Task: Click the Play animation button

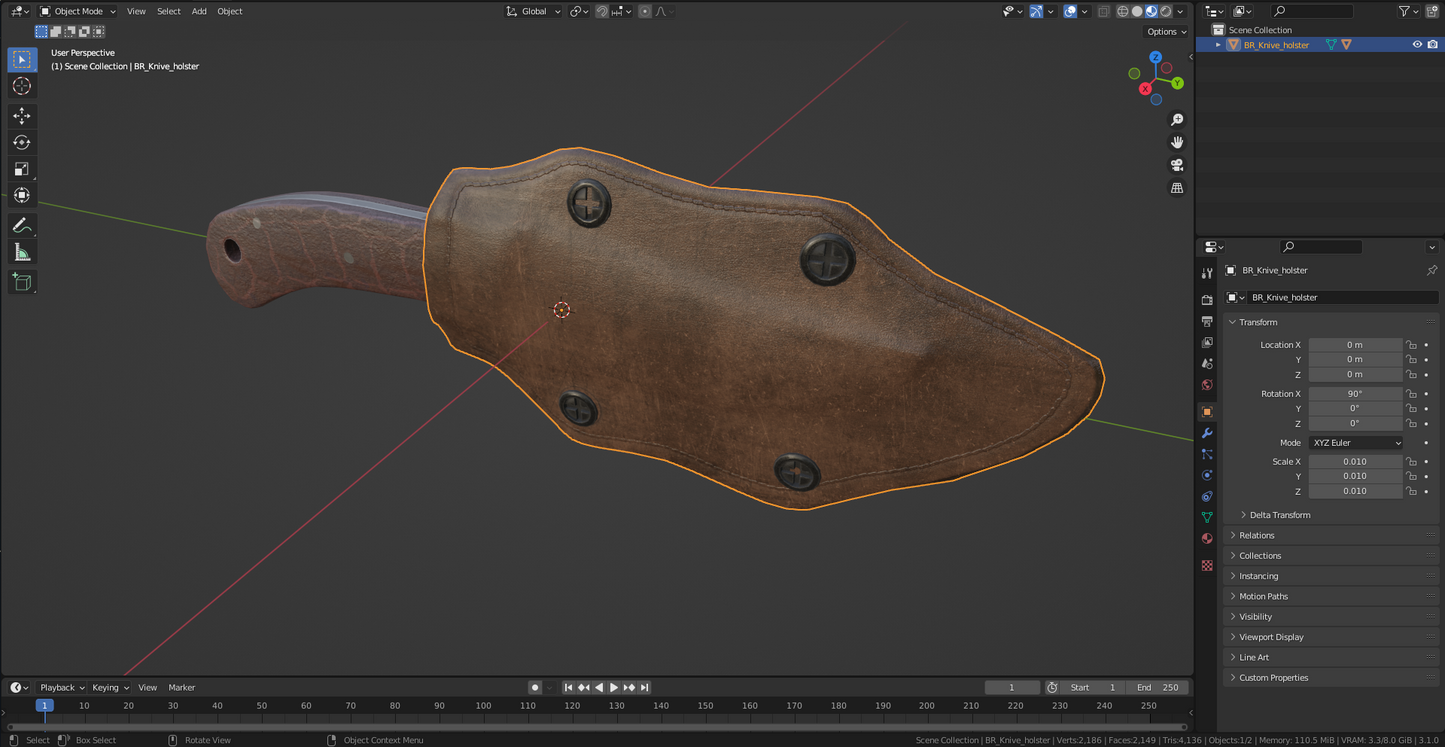Action: [614, 688]
